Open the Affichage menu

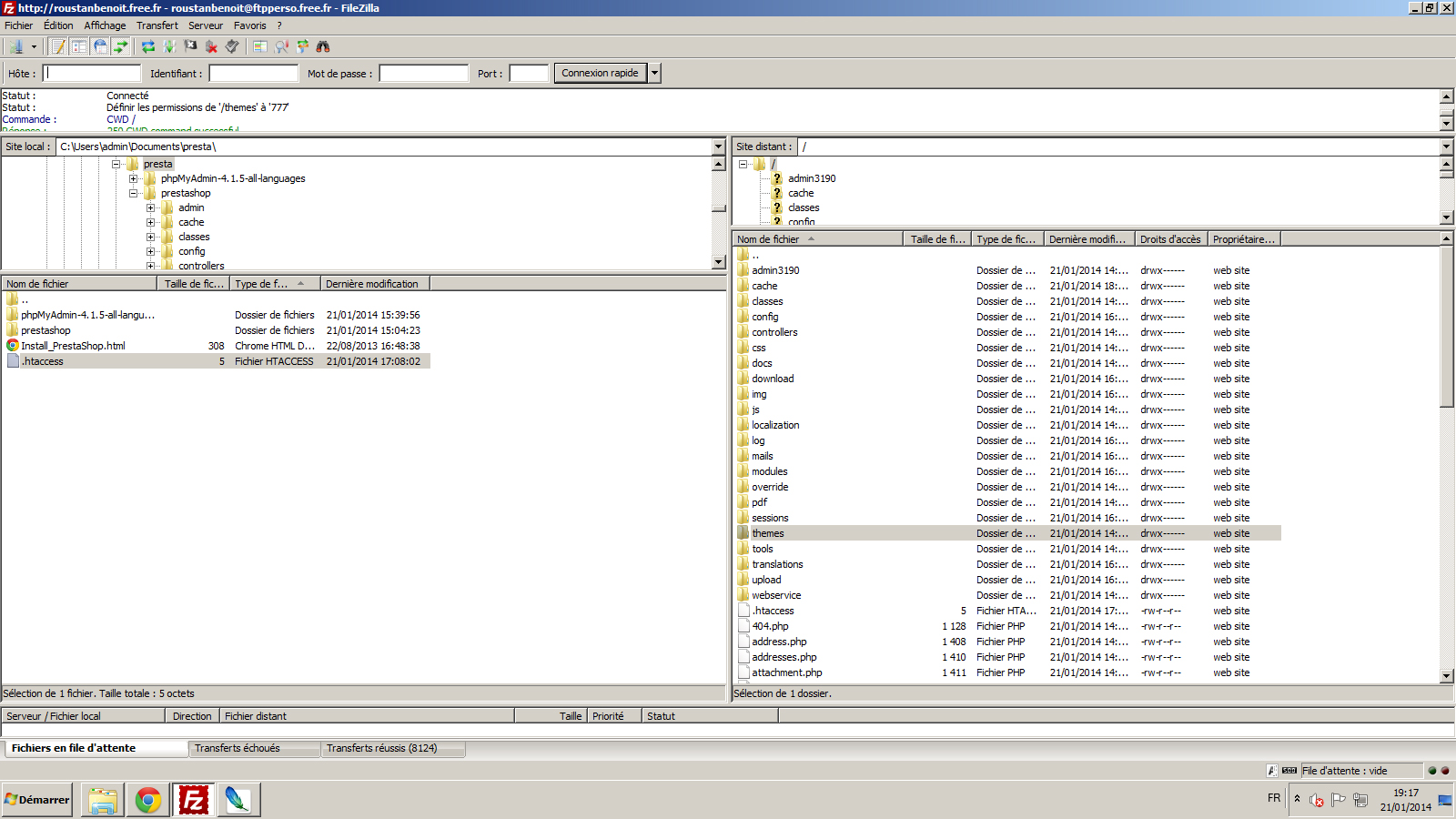[x=105, y=25]
